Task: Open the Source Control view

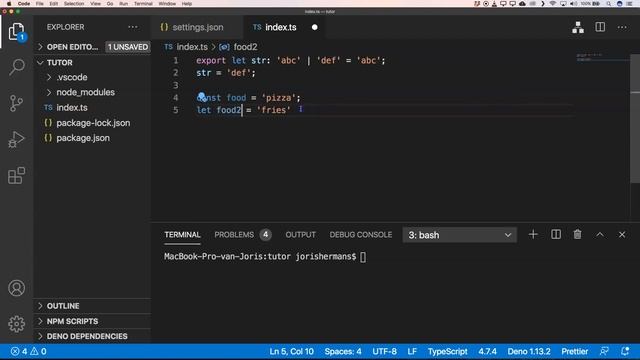Action: point(16,103)
